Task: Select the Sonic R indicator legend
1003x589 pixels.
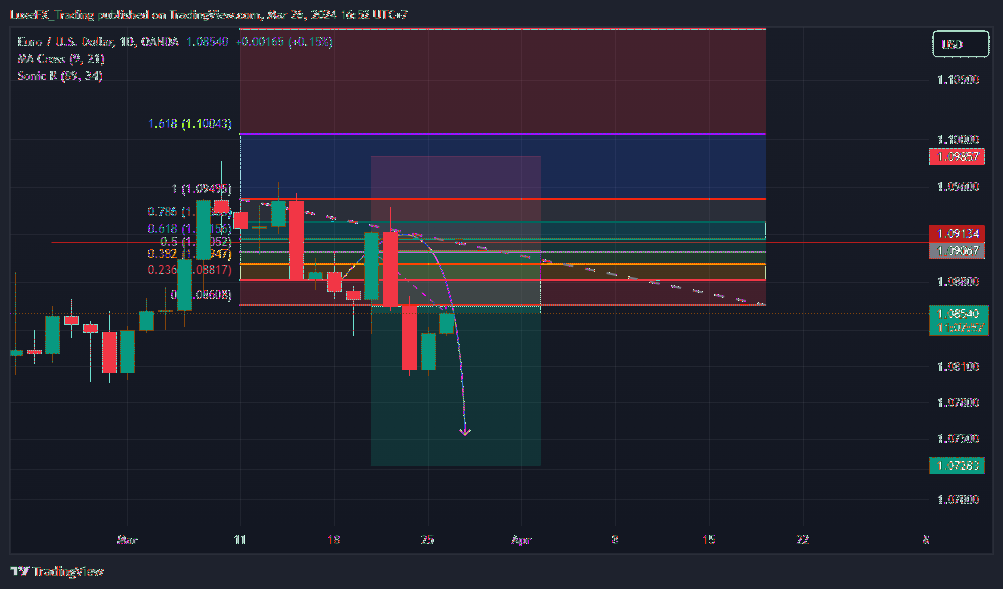Action: coord(60,75)
